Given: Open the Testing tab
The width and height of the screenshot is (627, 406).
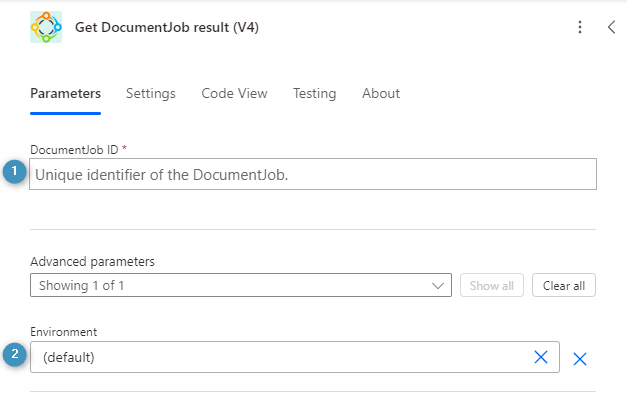Looking at the screenshot, I should 315,94.
